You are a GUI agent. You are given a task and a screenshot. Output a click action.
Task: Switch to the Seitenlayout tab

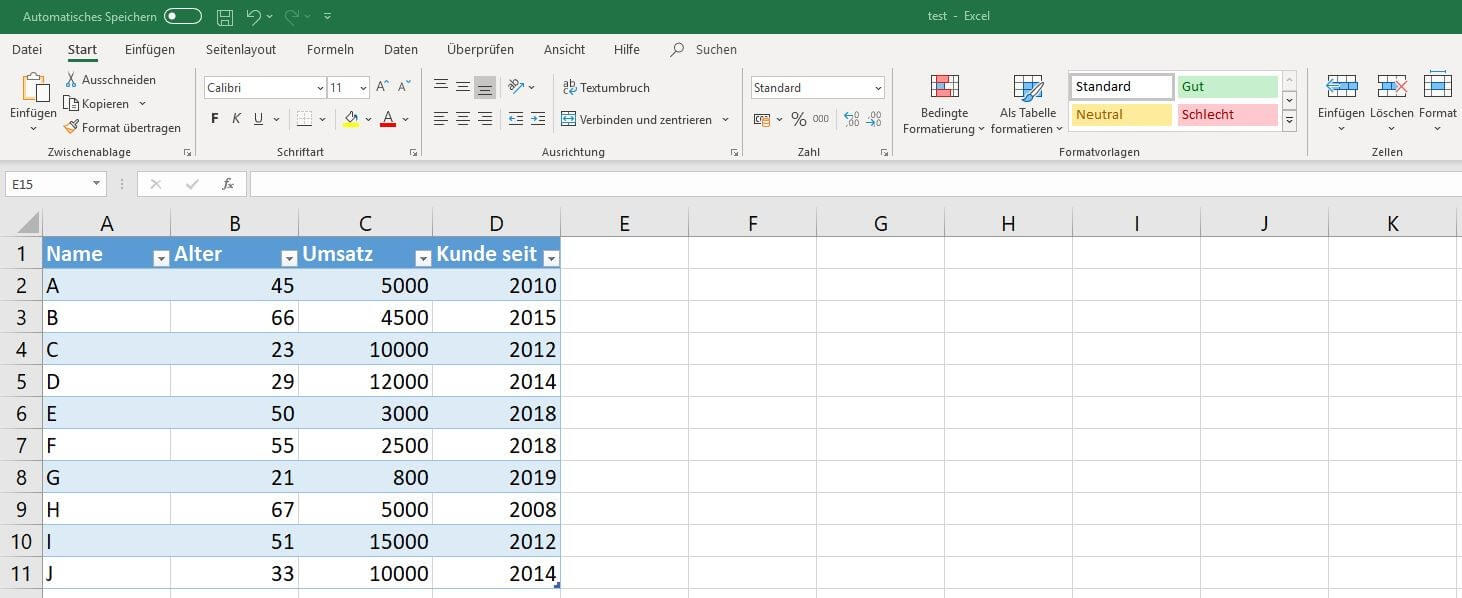[241, 49]
